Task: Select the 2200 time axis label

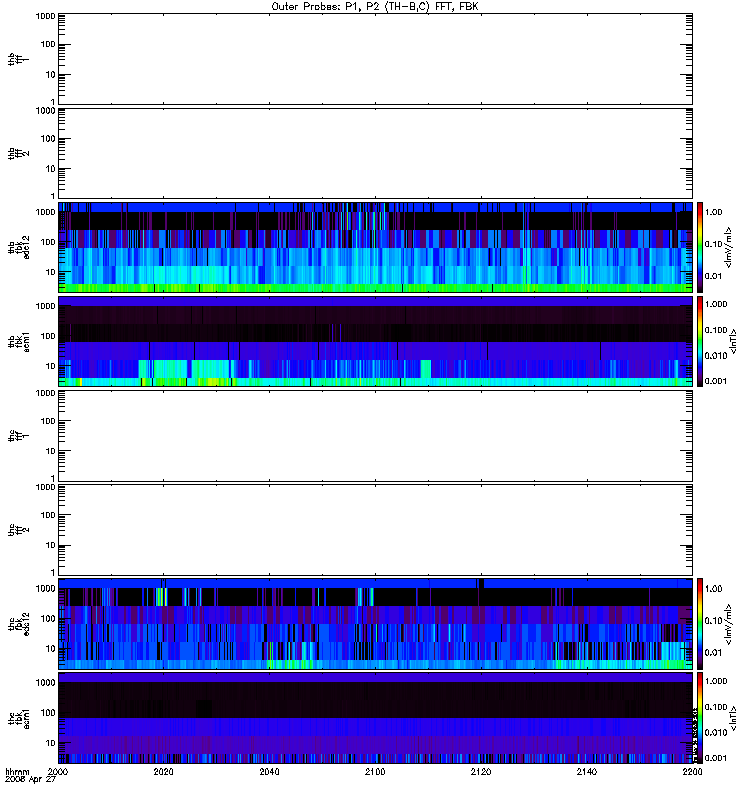Action: point(692,771)
